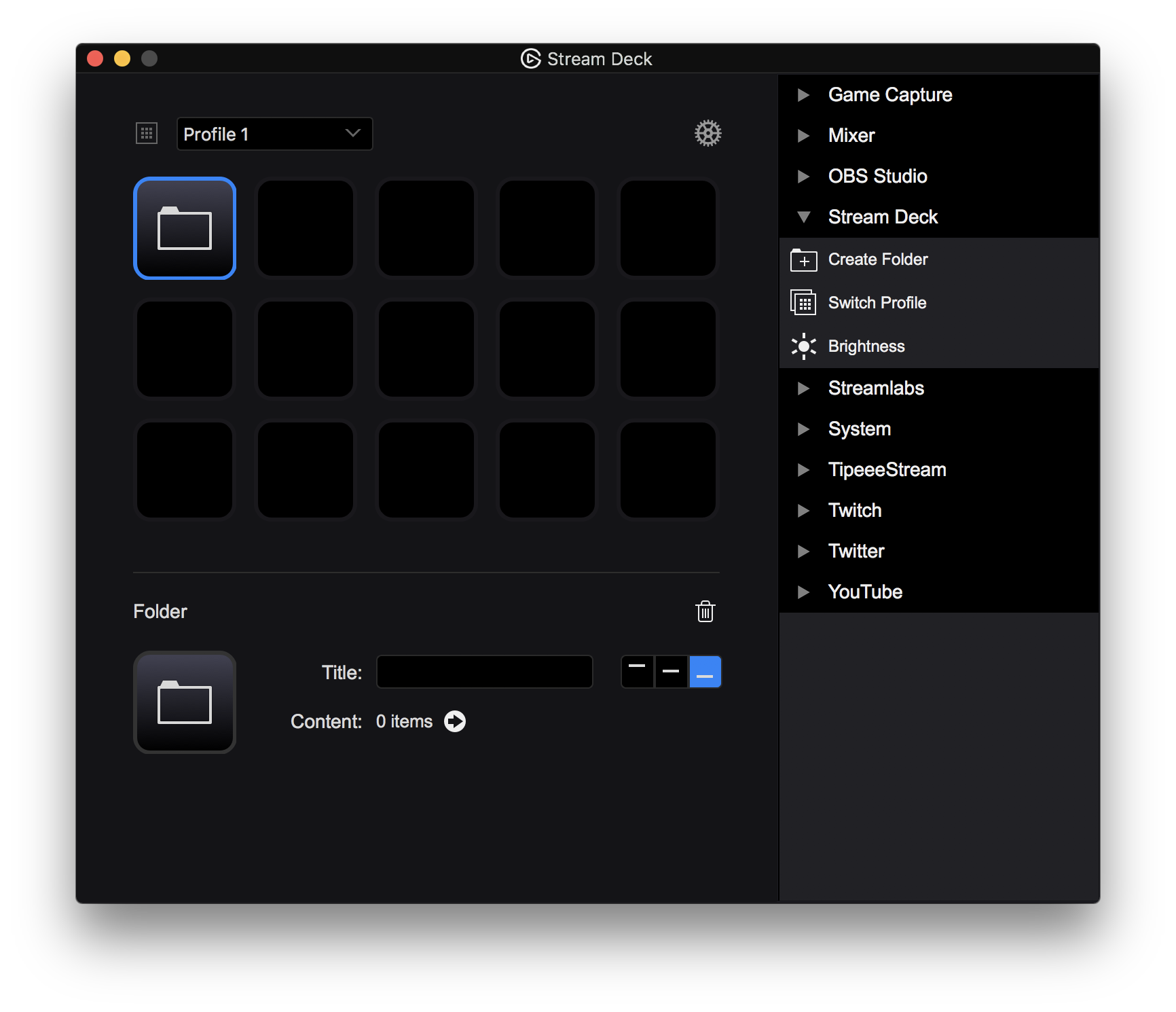Select the empty center key of the grid
The height and width of the screenshot is (1012, 1176).
[426, 349]
